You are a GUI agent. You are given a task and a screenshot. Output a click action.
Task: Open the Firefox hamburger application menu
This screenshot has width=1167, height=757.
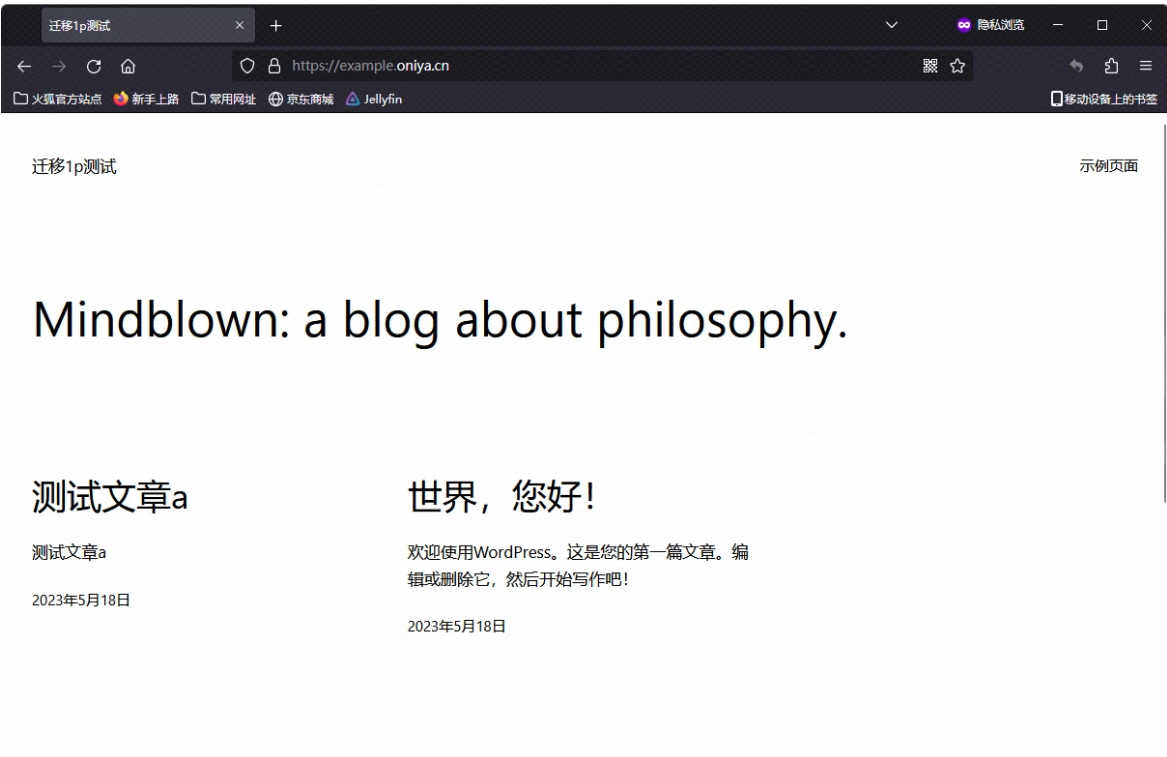pos(1146,67)
